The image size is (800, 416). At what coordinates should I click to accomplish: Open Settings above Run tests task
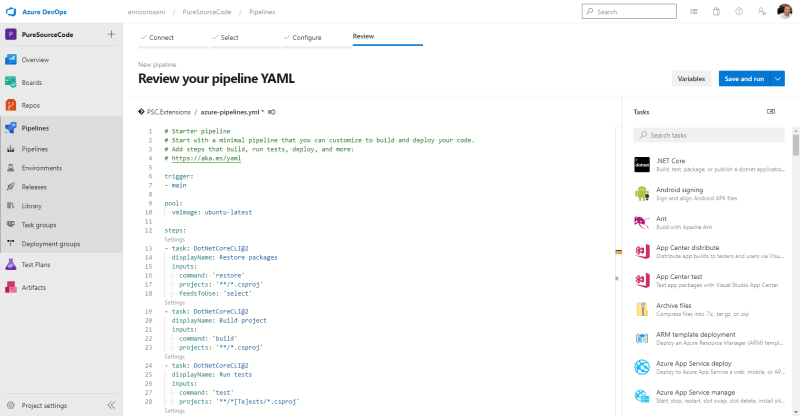tap(174, 357)
